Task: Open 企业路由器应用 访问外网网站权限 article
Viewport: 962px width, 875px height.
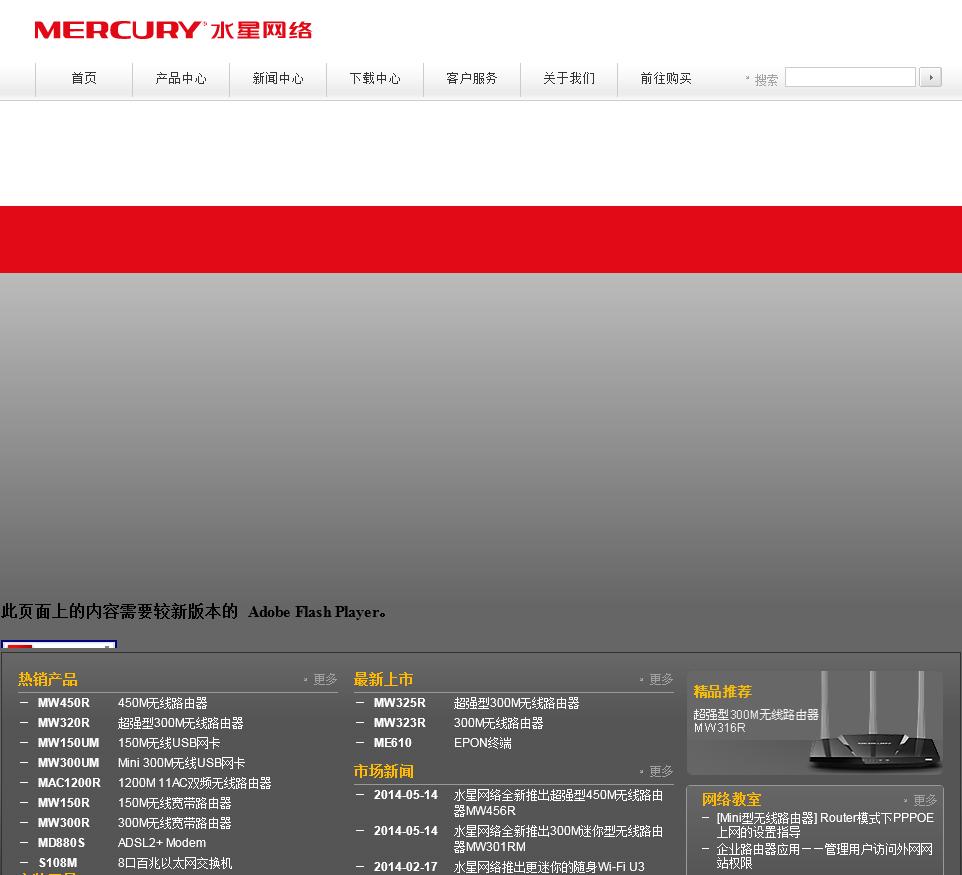Action: pyautogui.click(x=825, y=856)
